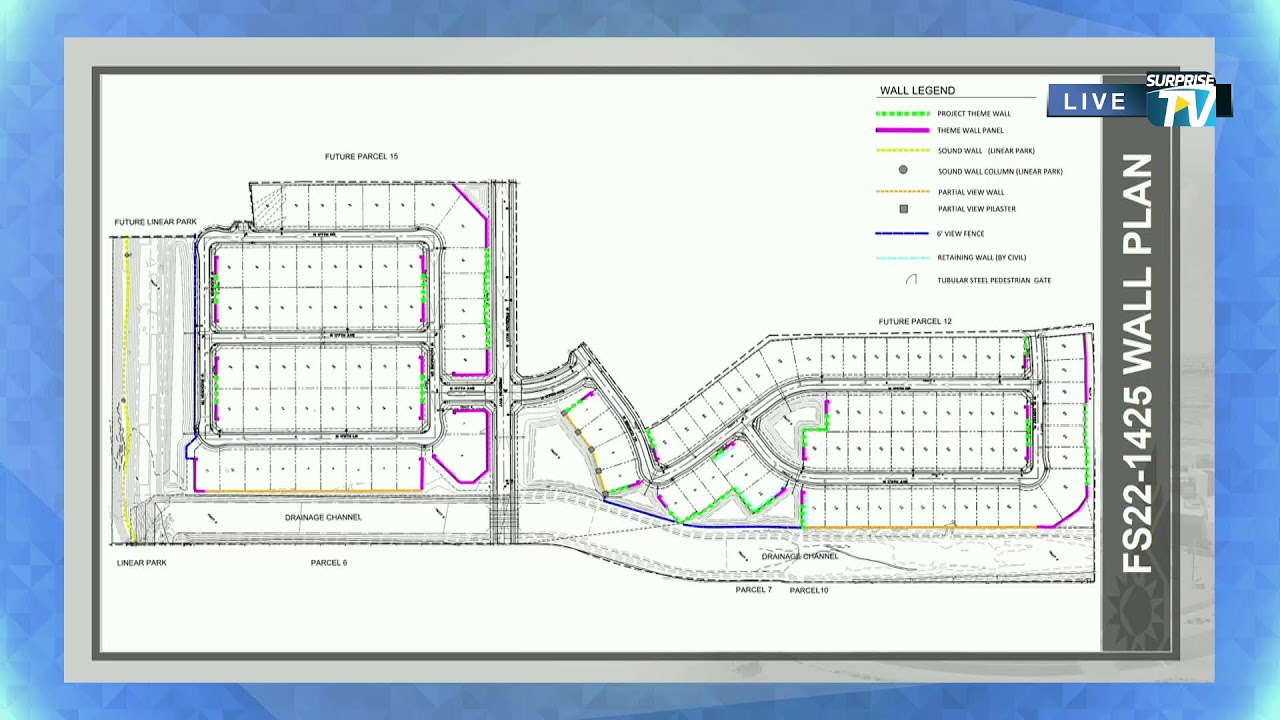Click the 'WALL LEGEND' heading
The width and height of the screenshot is (1280, 720).
(917, 91)
